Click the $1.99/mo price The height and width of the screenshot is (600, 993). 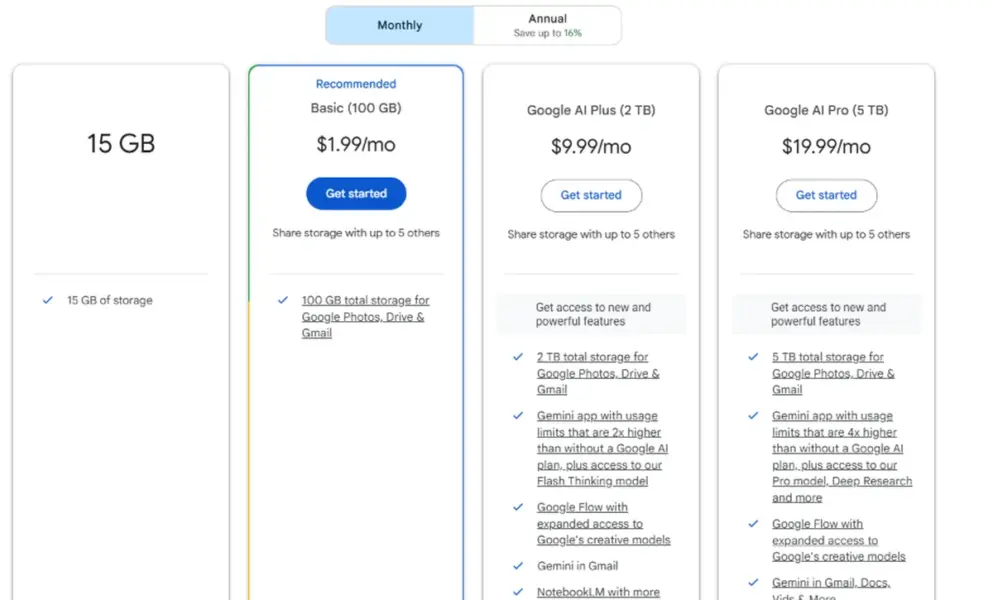tap(356, 144)
